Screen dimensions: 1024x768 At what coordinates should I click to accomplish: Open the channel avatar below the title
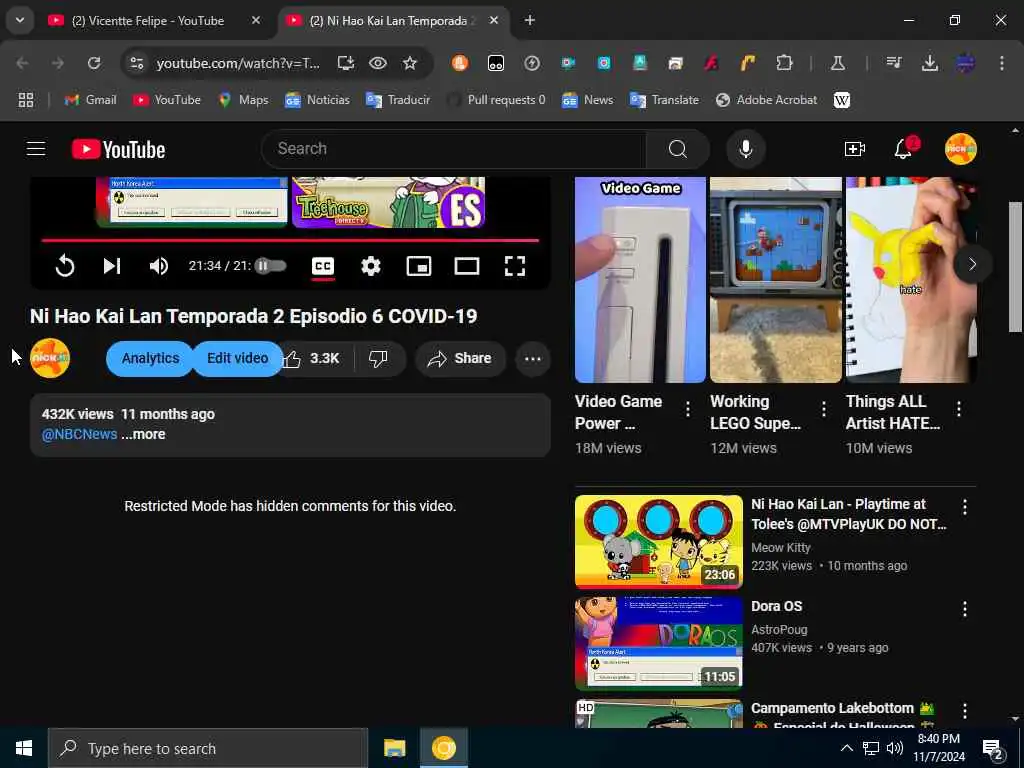[x=50, y=358]
